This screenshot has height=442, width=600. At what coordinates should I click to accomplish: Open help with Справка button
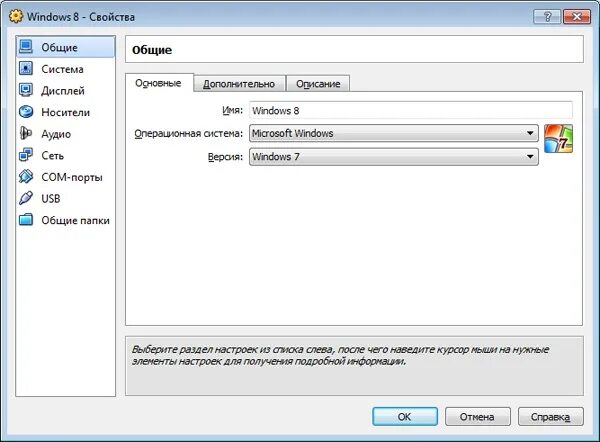click(x=550, y=416)
